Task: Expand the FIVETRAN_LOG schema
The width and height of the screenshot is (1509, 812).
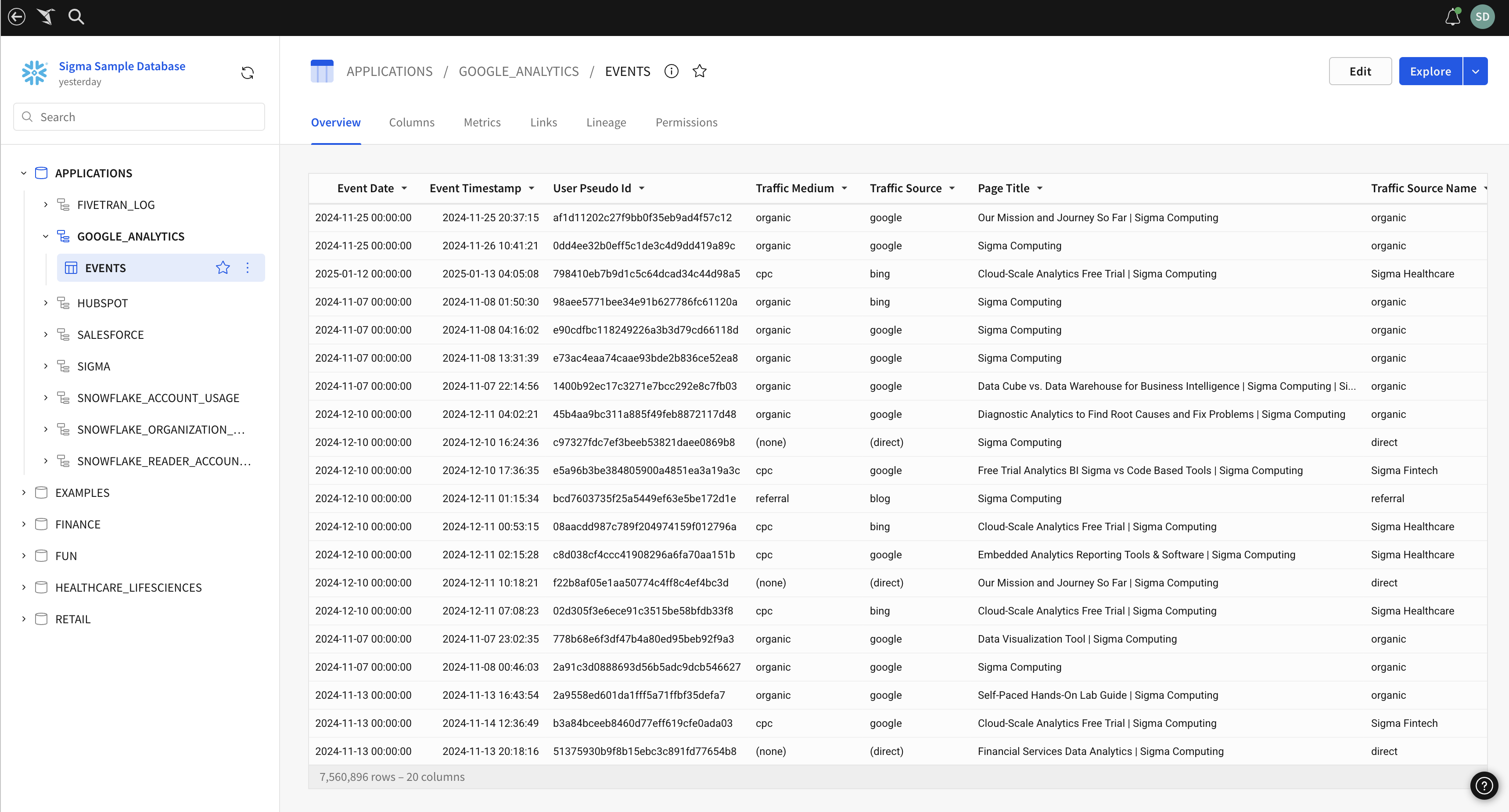Action: click(x=45, y=205)
